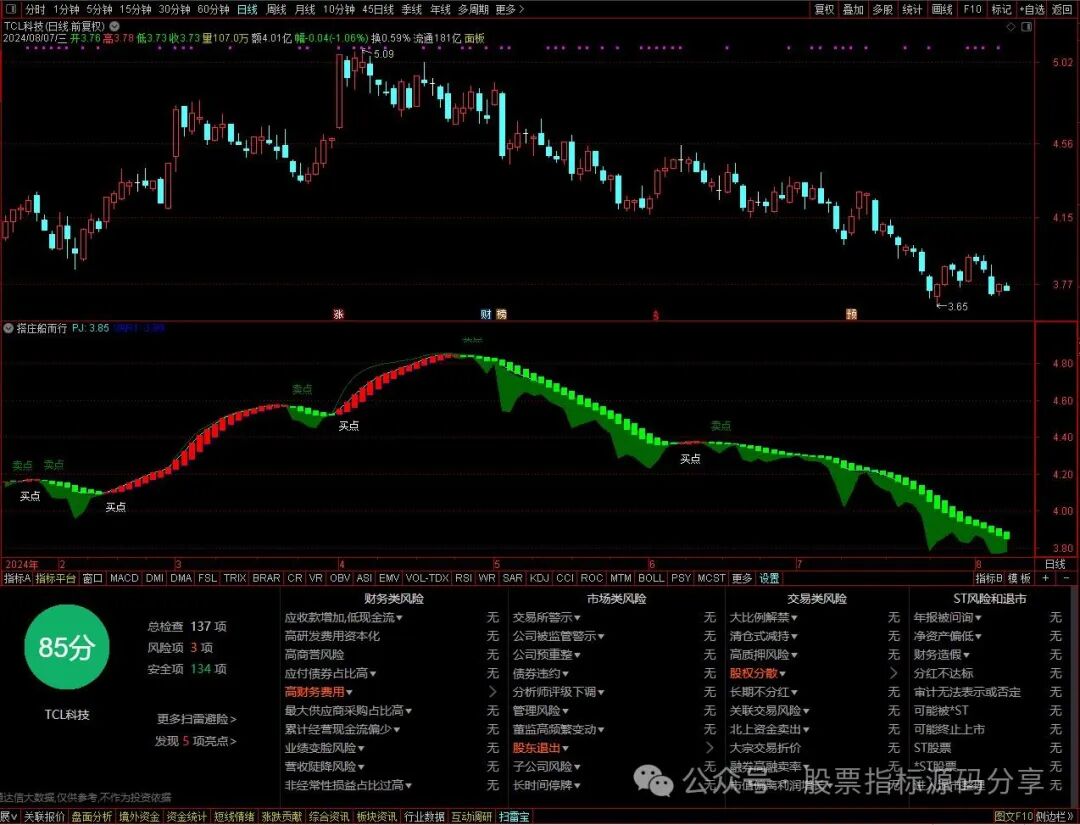Click the 画线 drawing tools button
This screenshot has height=825, width=1080.
pos(942,9)
